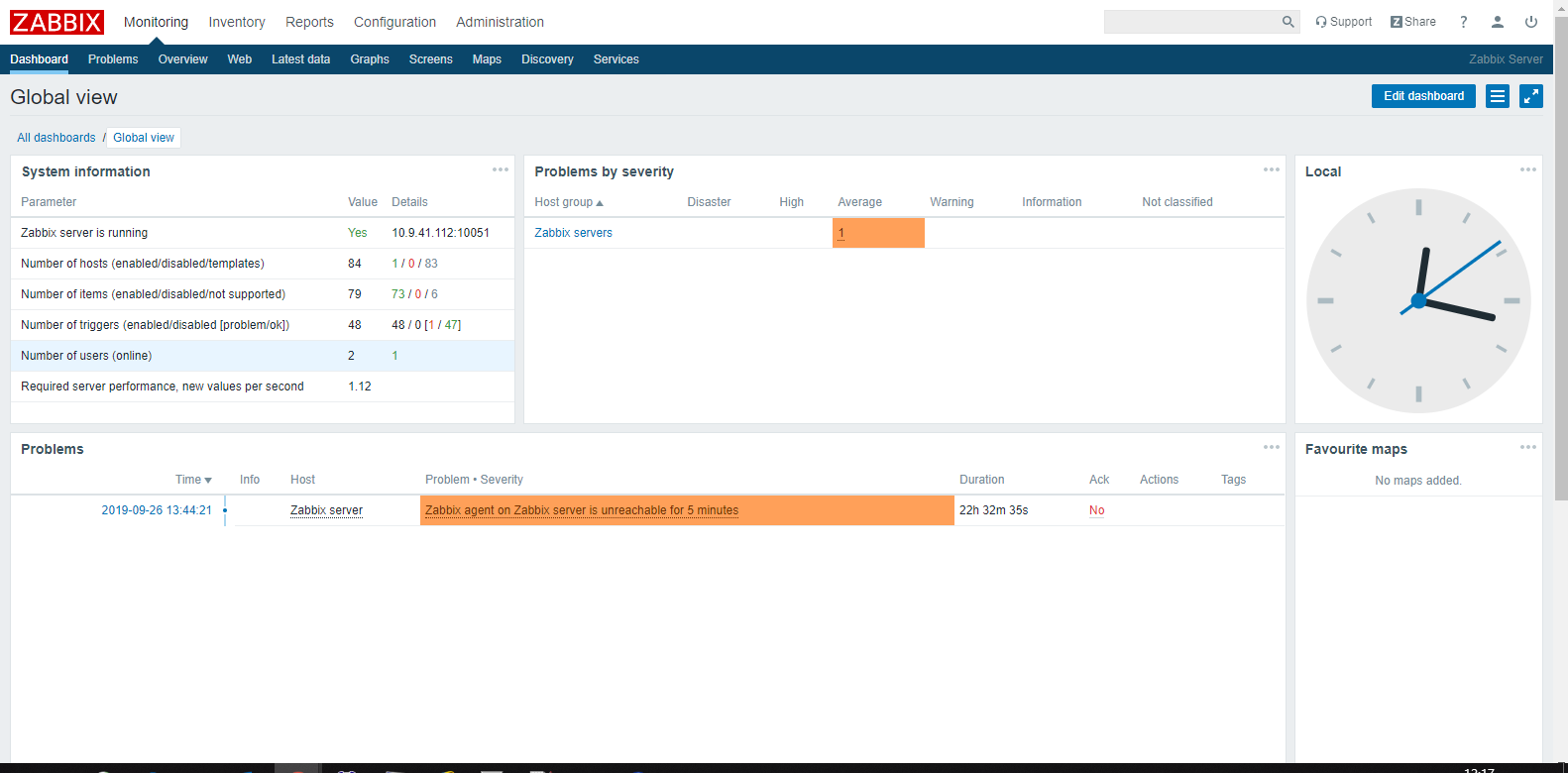The image size is (1568, 773).
Task: Open the Reports menu
Action: click(x=309, y=22)
